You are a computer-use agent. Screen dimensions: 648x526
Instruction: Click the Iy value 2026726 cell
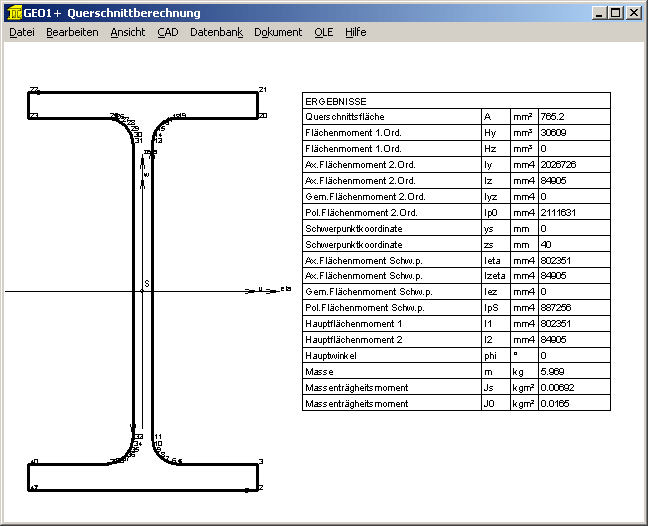573,165
